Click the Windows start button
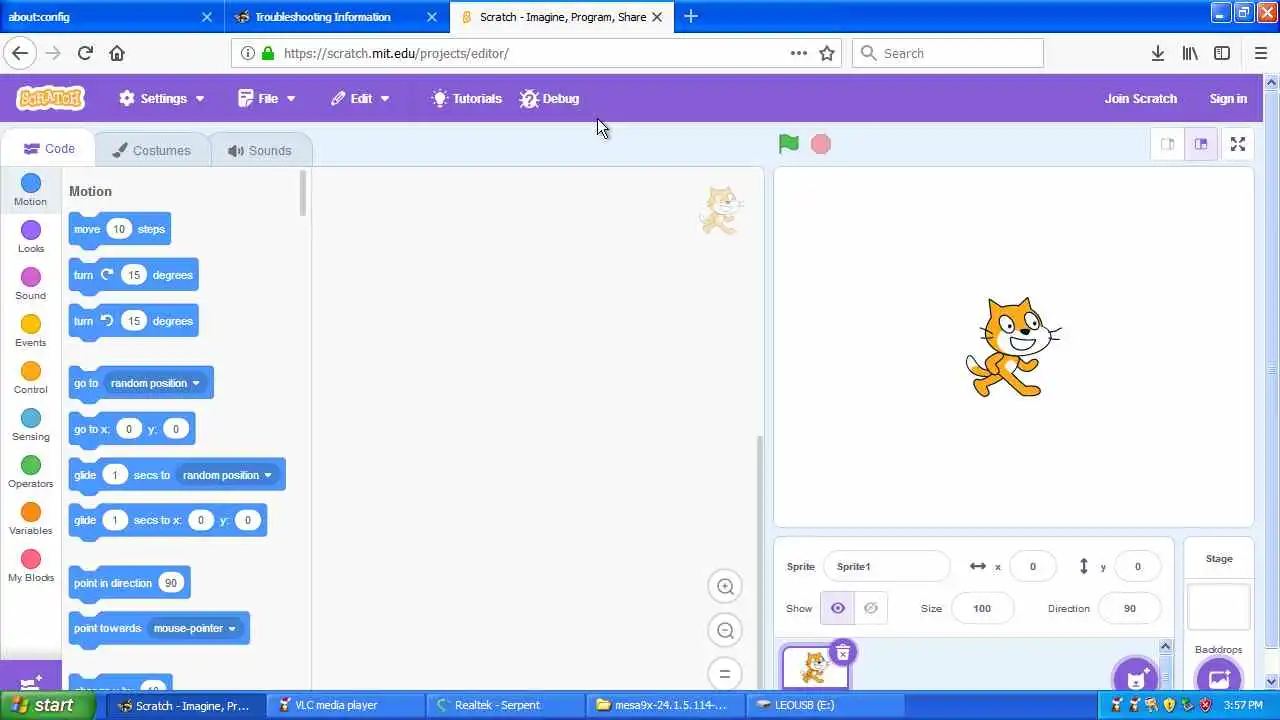Screen dimensions: 1280x720 (x=48, y=705)
